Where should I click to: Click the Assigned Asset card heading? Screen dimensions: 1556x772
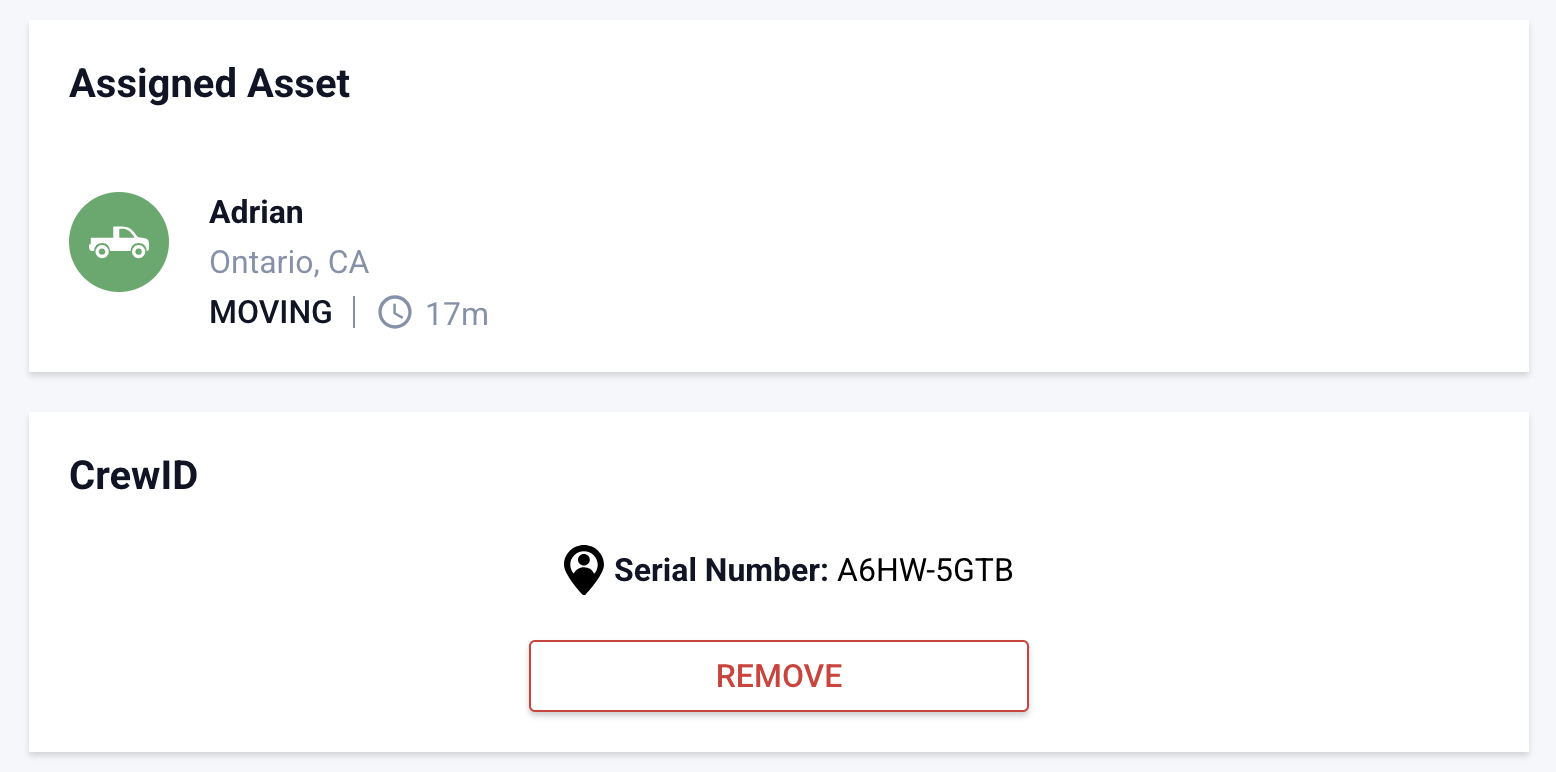(209, 84)
